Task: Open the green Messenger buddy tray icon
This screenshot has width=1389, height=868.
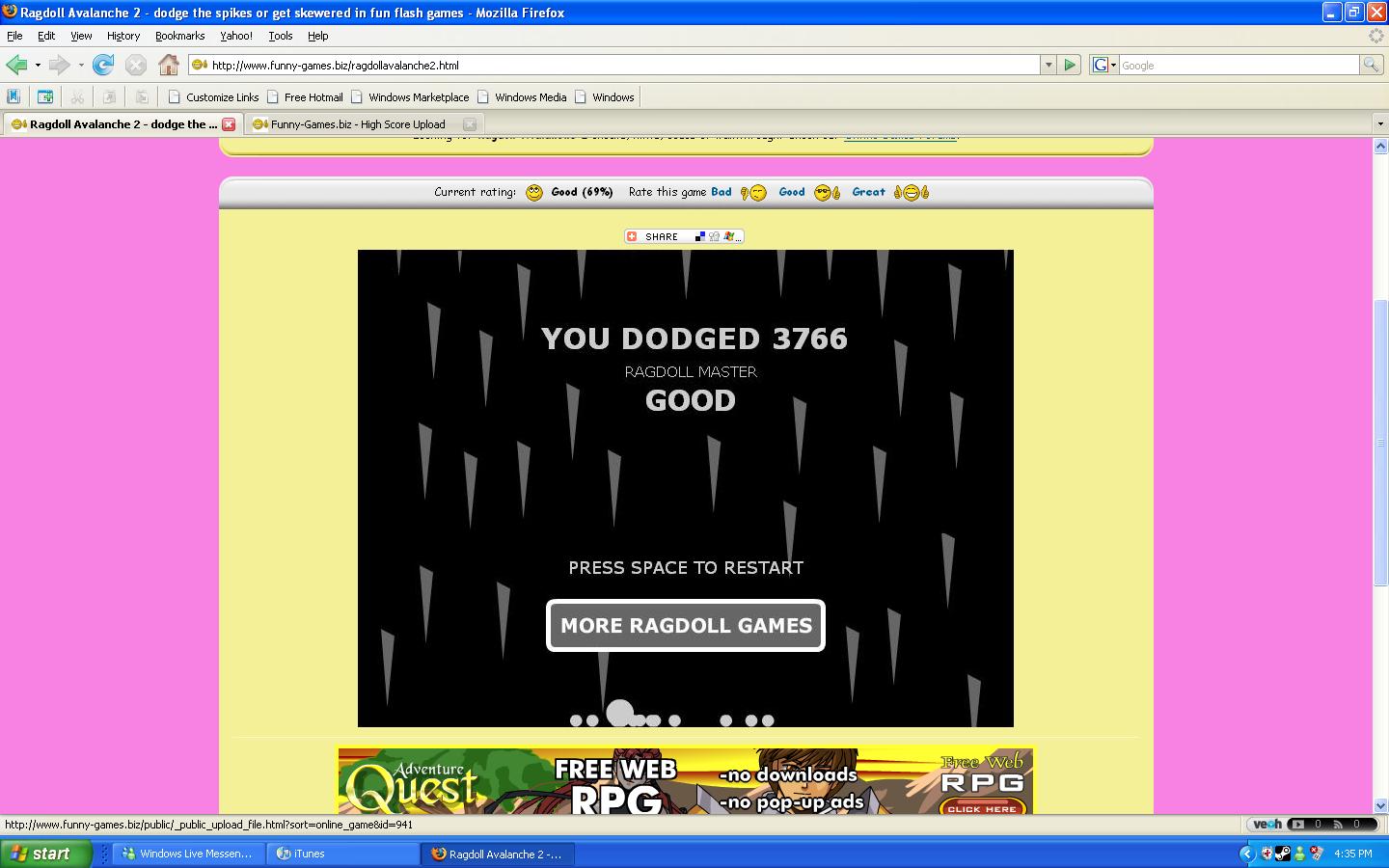Action: click(x=1300, y=854)
